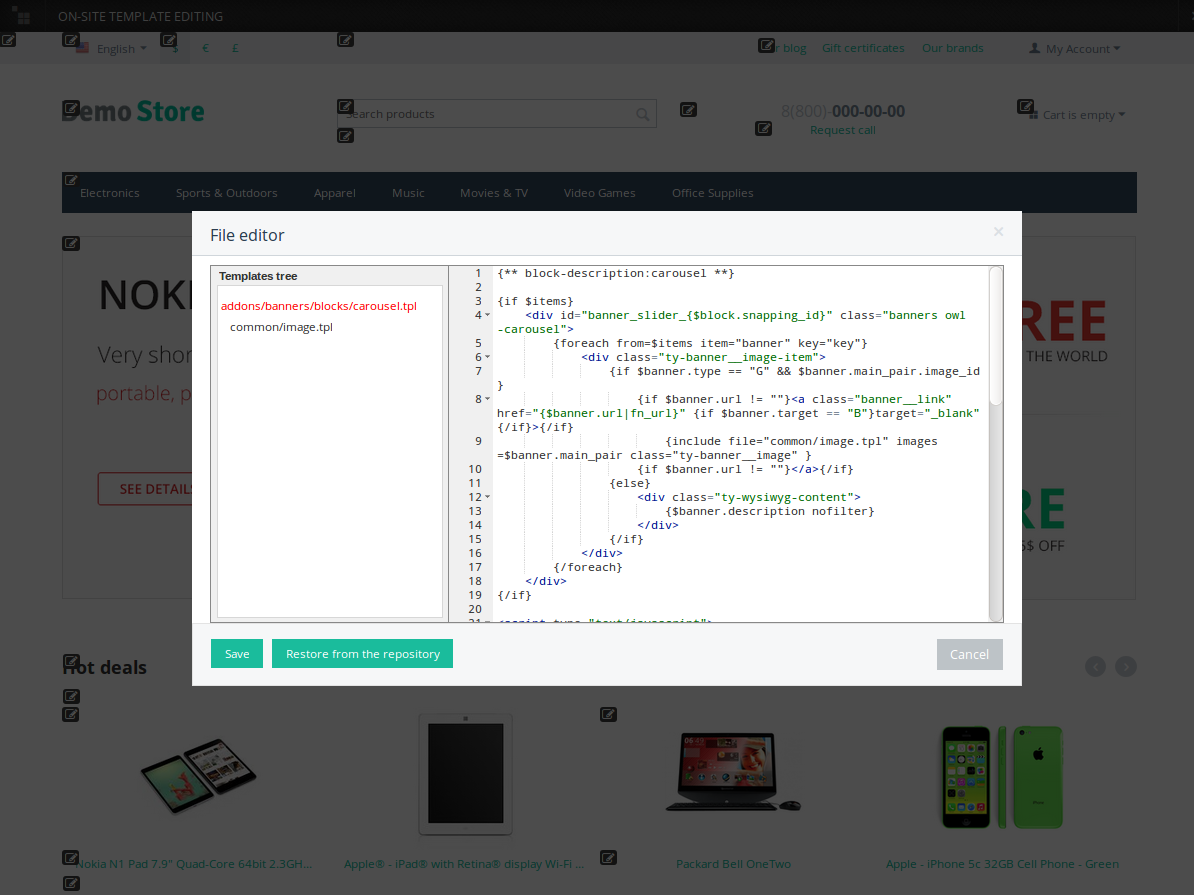Click the edit-template icon beside Request call
This screenshot has width=1194, height=895.
point(764,129)
